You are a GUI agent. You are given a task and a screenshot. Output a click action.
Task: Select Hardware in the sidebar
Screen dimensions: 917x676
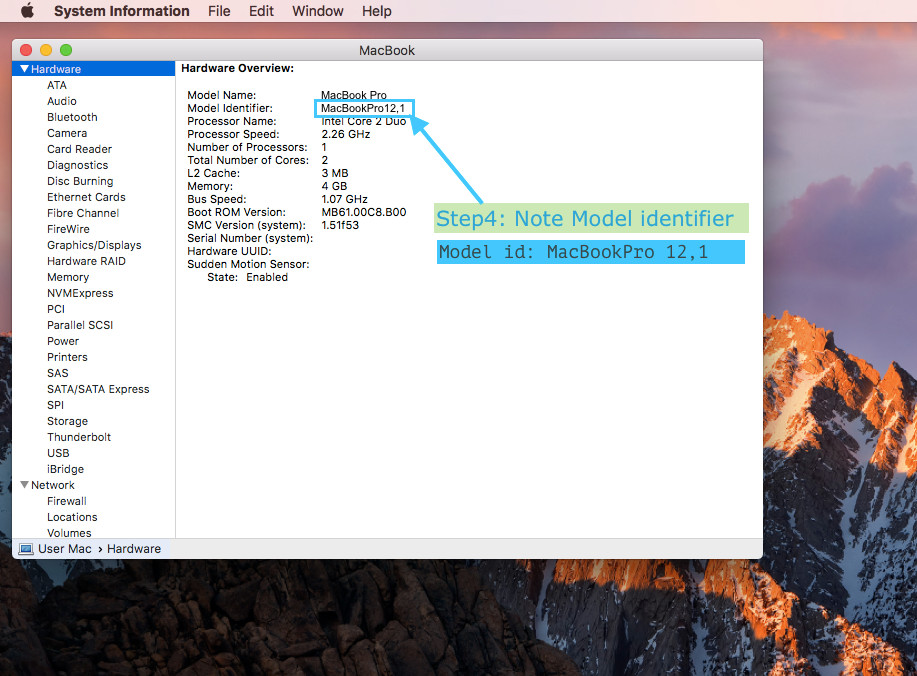click(94, 68)
